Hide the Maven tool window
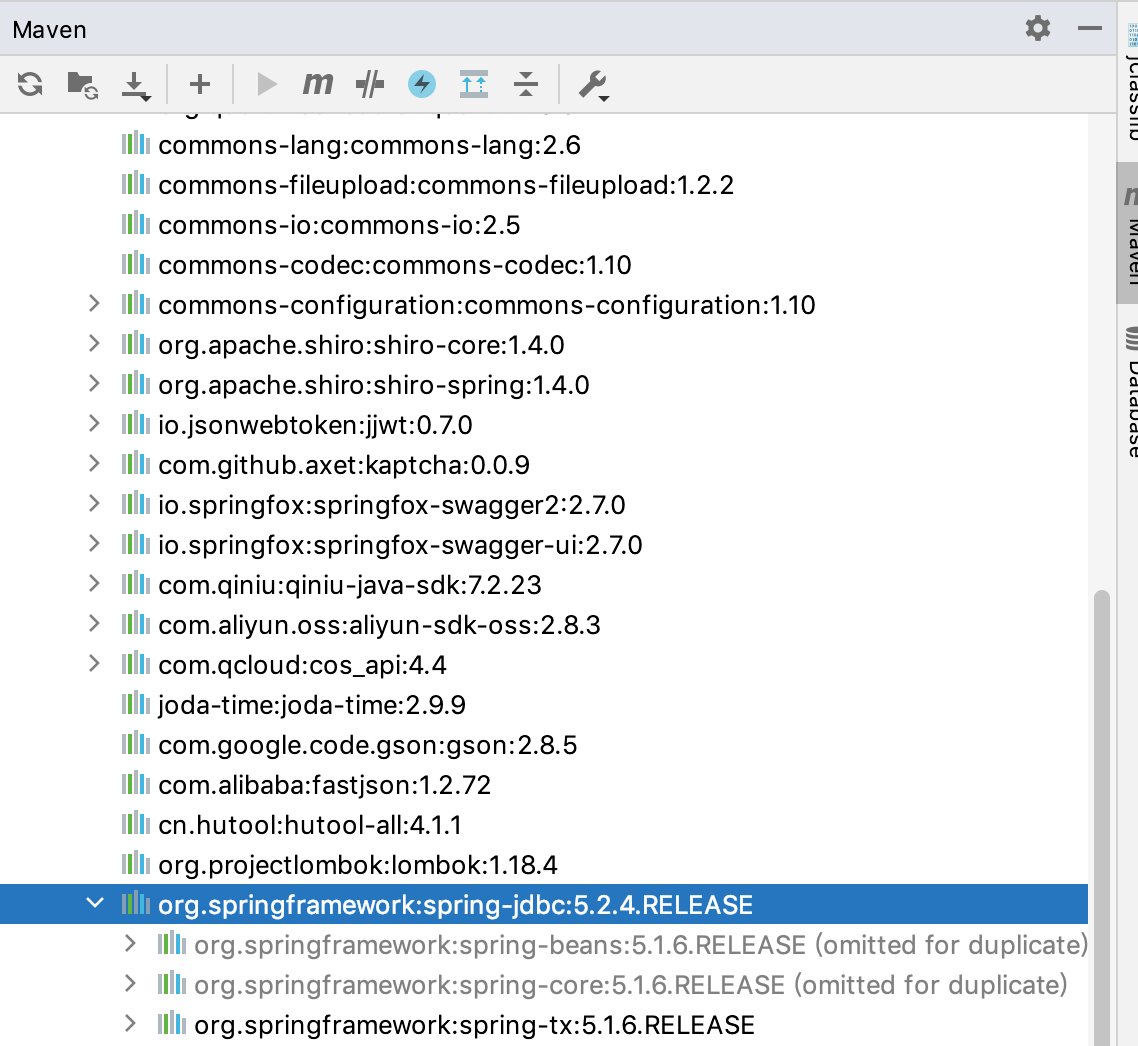This screenshot has width=1138, height=1046. [1089, 28]
